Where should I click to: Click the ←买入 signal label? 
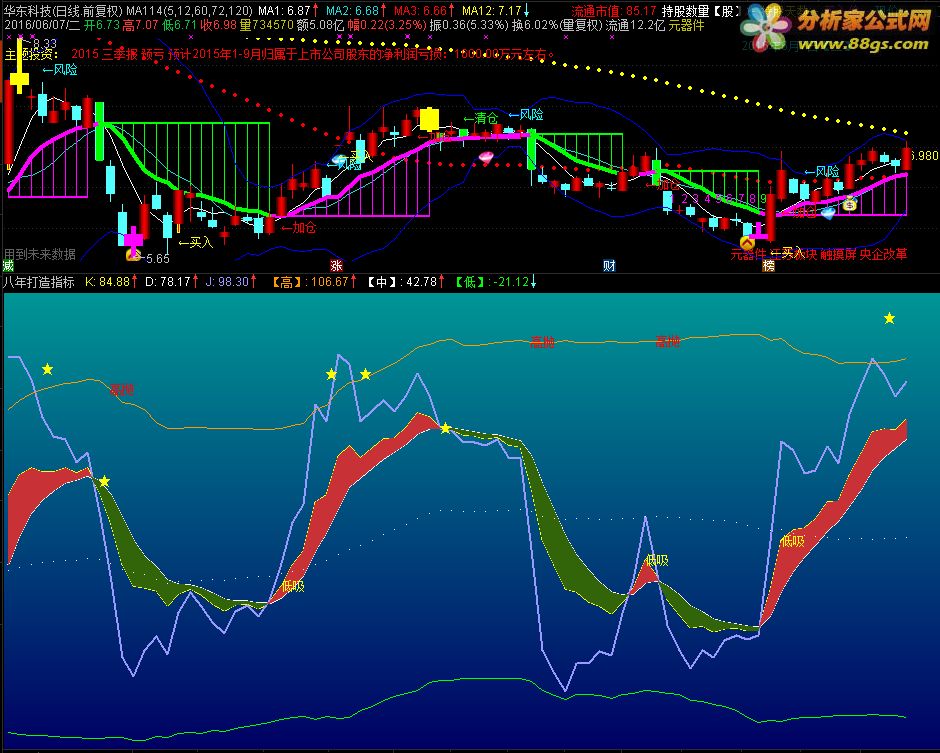(x=196, y=242)
